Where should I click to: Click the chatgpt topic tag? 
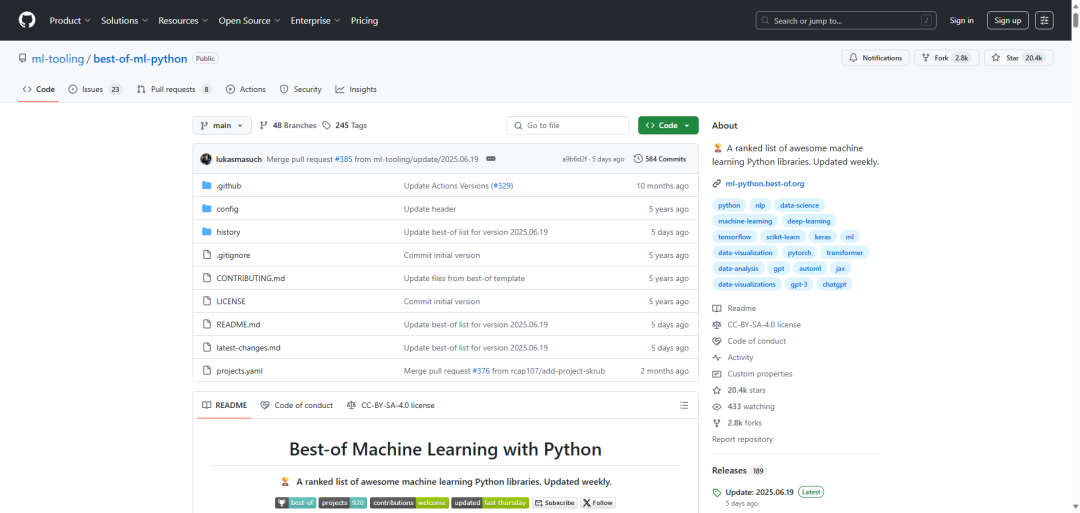[x=834, y=284]
